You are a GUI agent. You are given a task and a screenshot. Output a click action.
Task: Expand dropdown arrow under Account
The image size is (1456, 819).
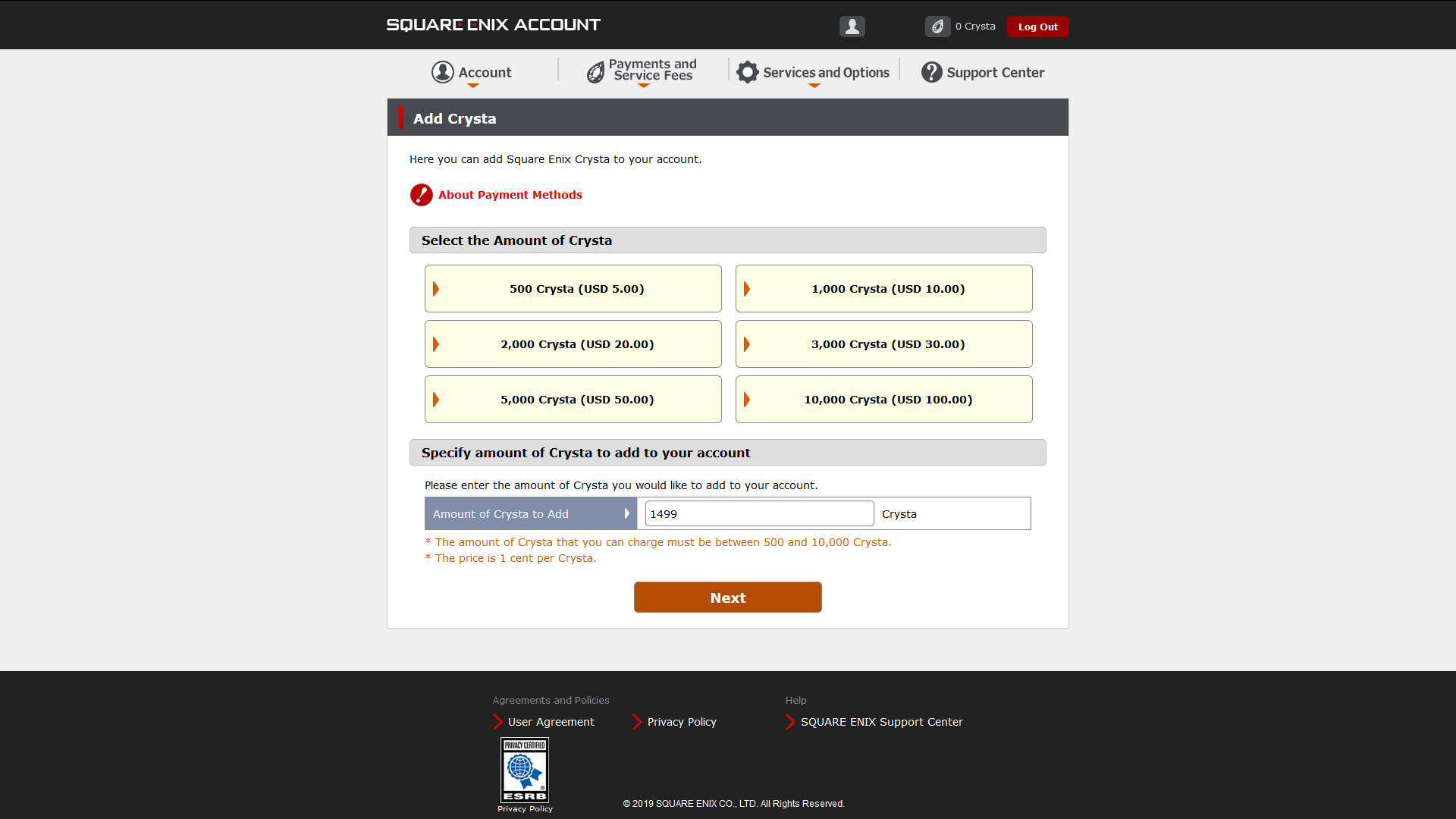point(473,86)
